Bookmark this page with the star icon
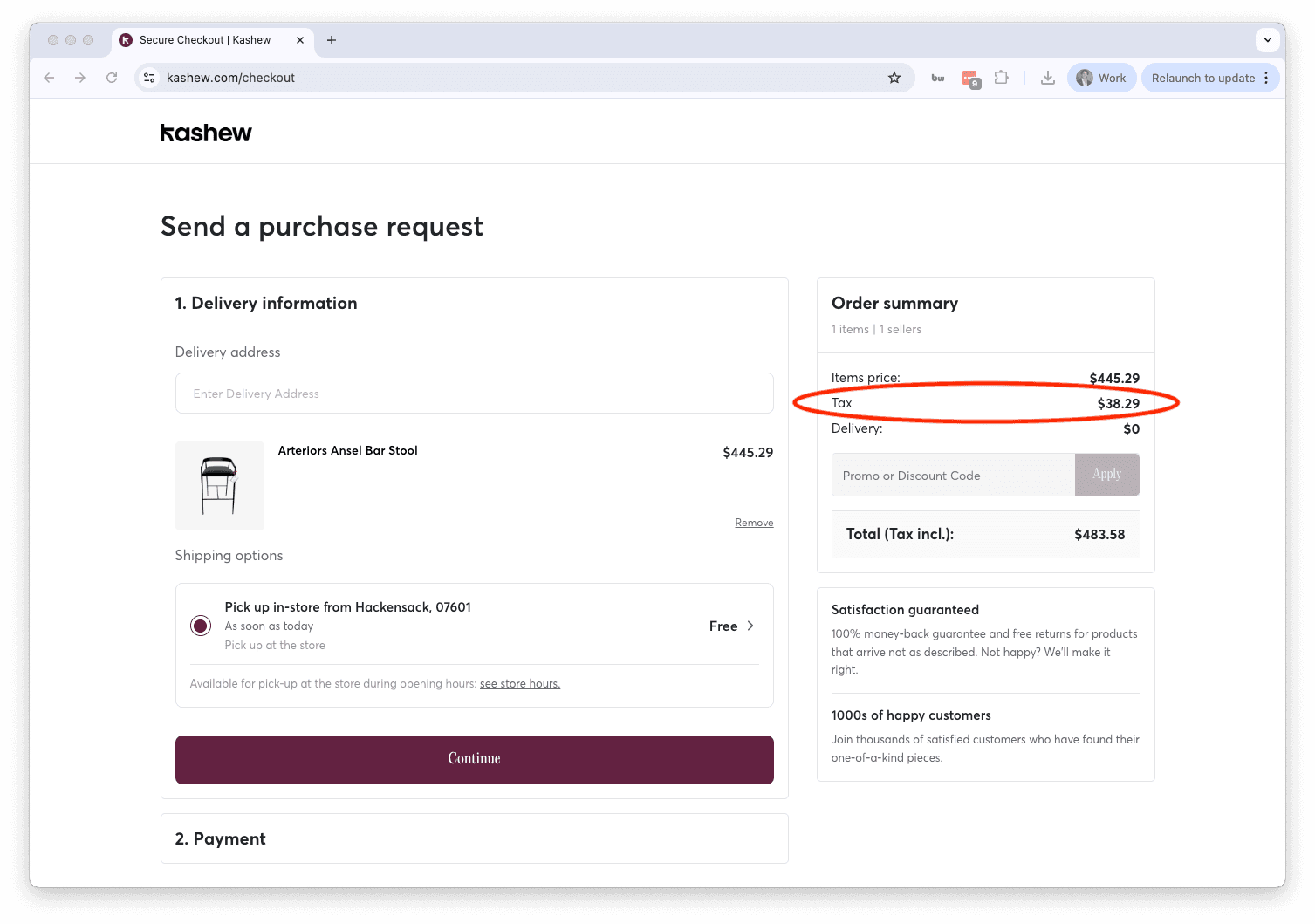Image resolution: width=1315 pixels, height=924 pixels. pos(894,78)
